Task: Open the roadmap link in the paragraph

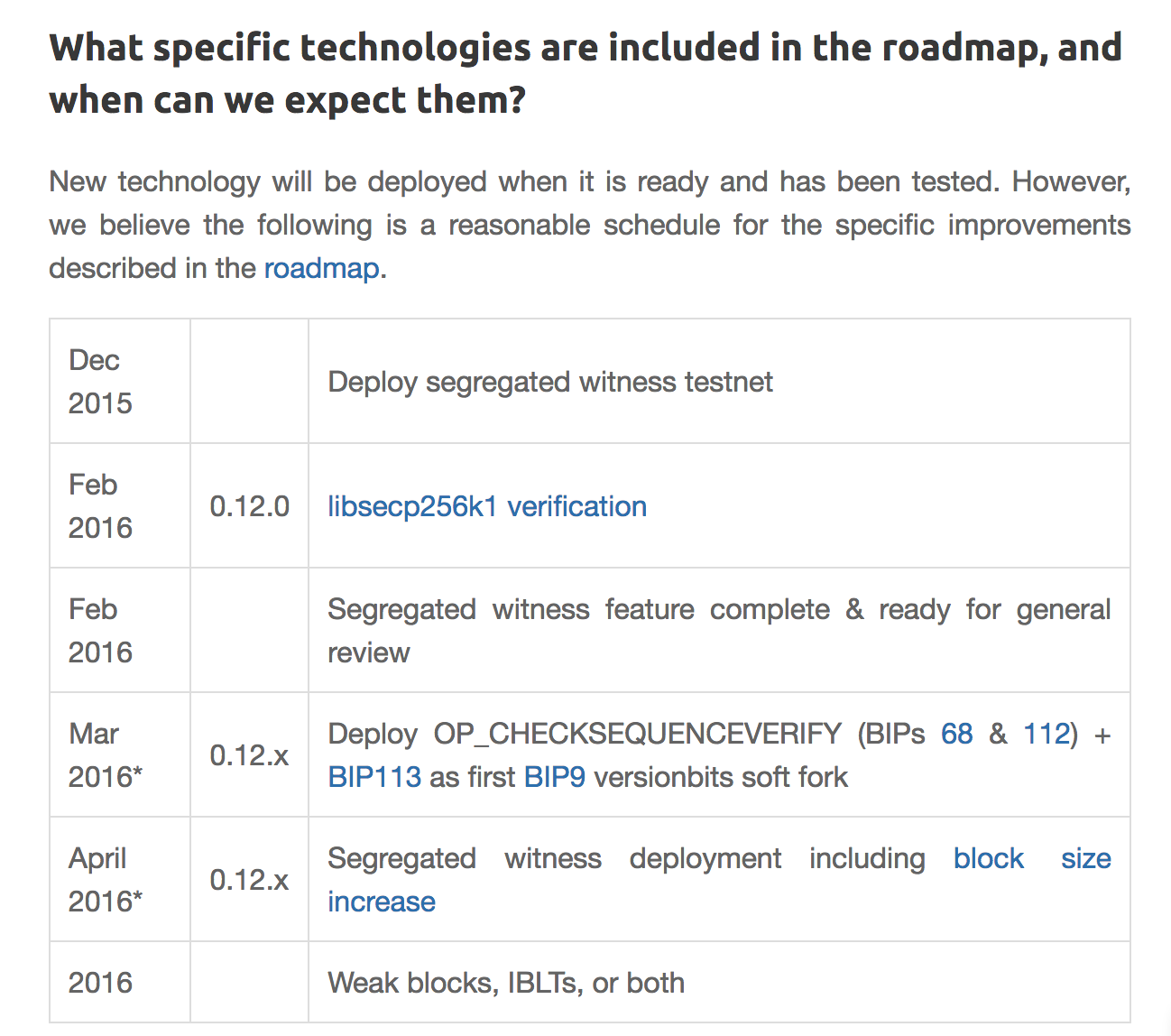Action: [321, 269]
